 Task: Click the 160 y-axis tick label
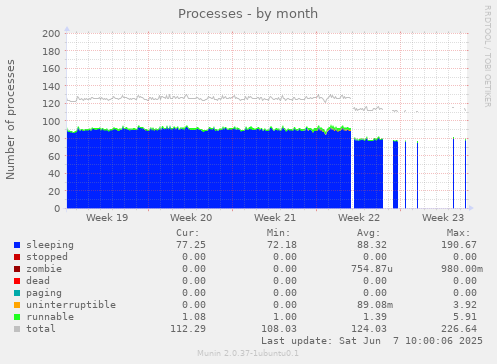(51, 69)
